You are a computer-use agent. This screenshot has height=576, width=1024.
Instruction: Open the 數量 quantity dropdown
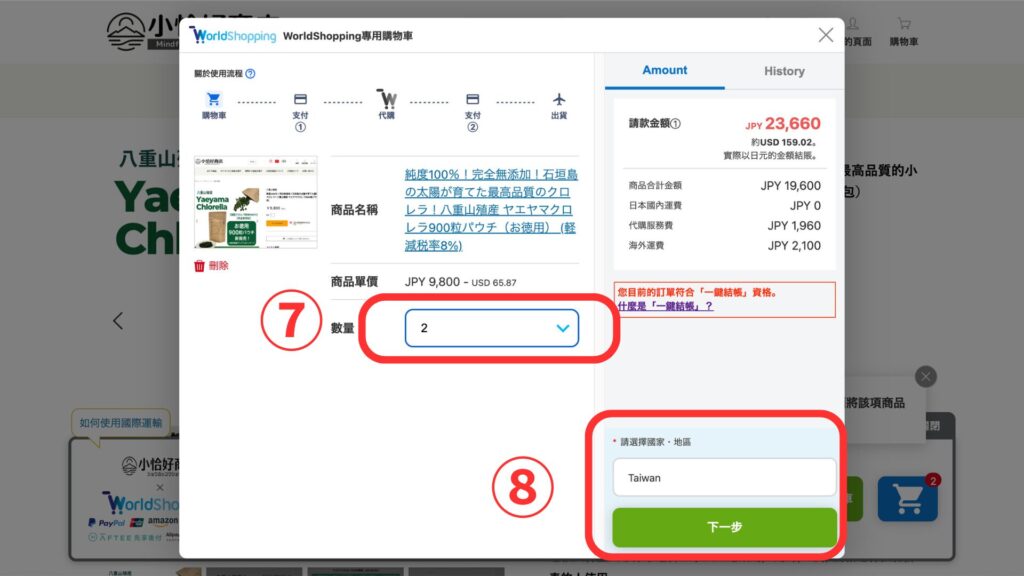pos(491,328)
